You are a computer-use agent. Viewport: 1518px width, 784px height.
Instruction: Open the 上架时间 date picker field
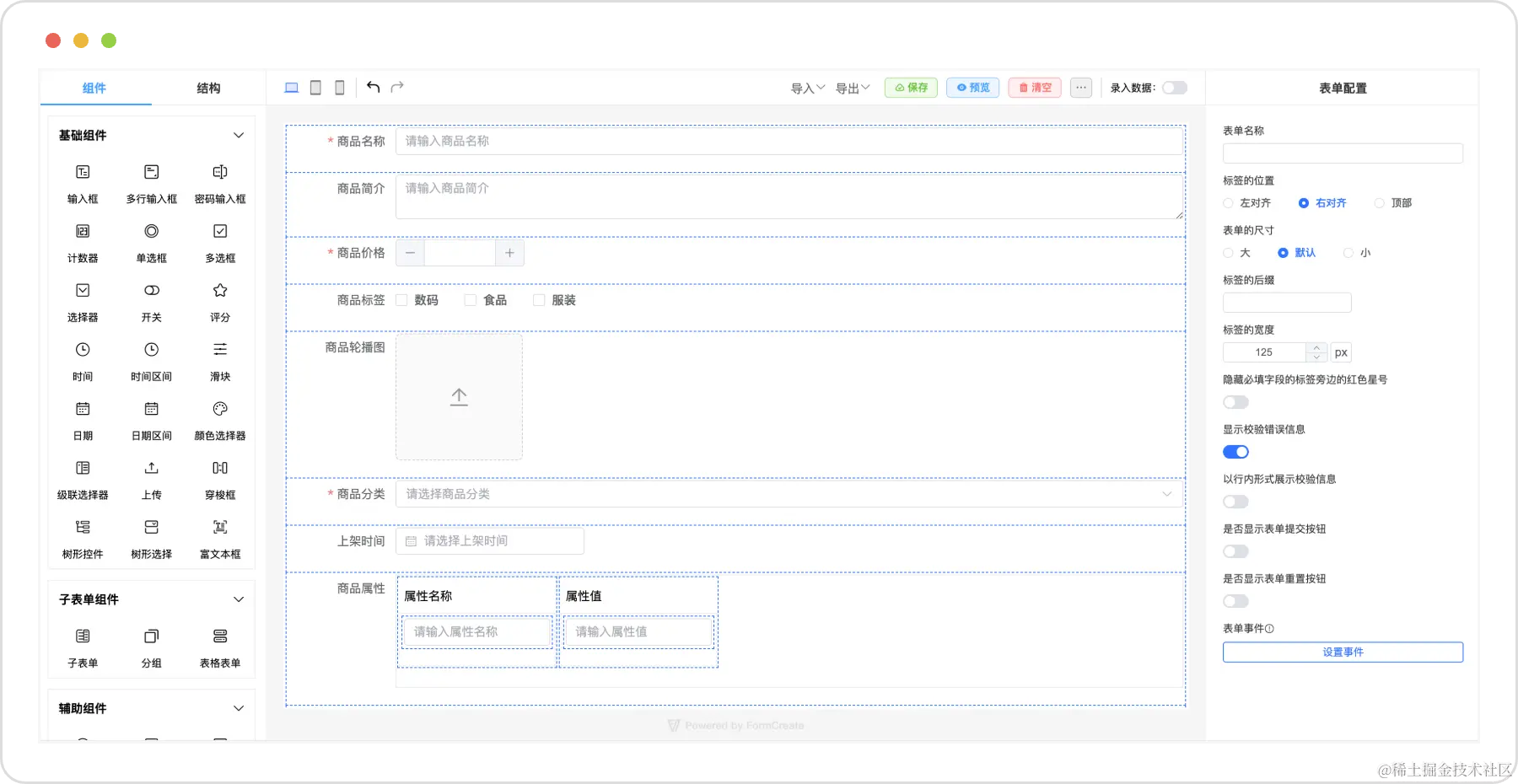click(490, 541)
